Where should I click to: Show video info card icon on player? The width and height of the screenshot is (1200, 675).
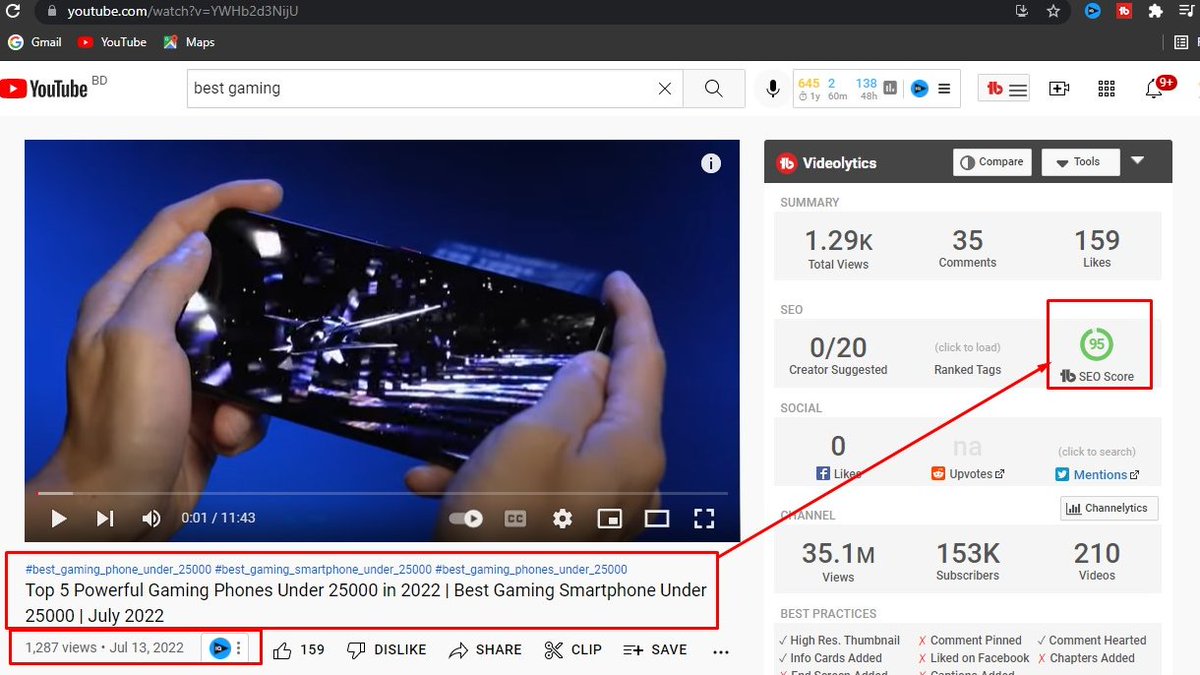(711, 163)
